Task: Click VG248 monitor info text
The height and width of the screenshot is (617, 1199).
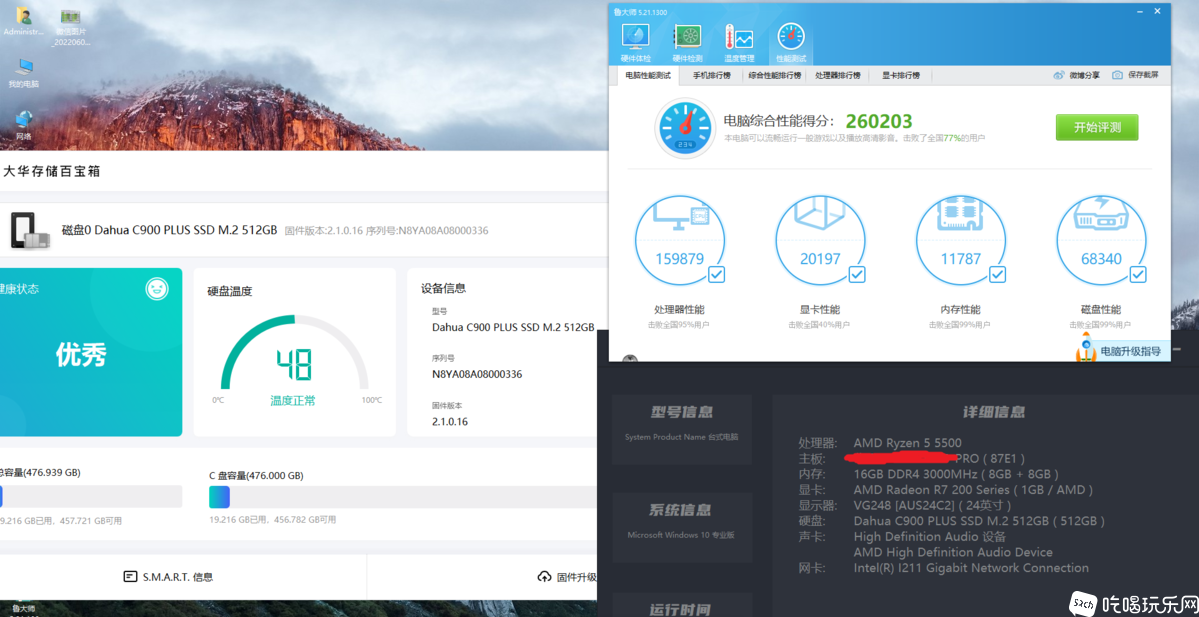Action: coord(932,505)
